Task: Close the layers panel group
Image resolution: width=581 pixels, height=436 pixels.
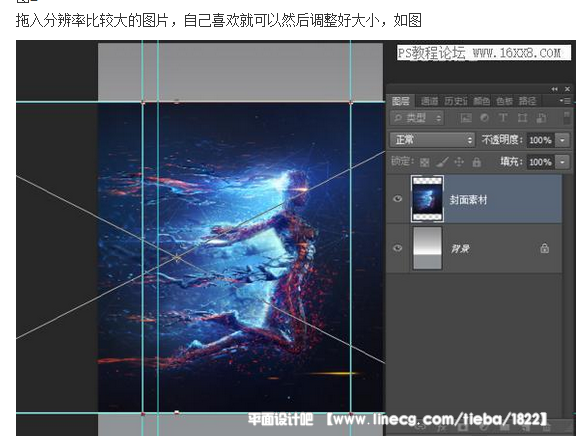Action: click(567, 89)
